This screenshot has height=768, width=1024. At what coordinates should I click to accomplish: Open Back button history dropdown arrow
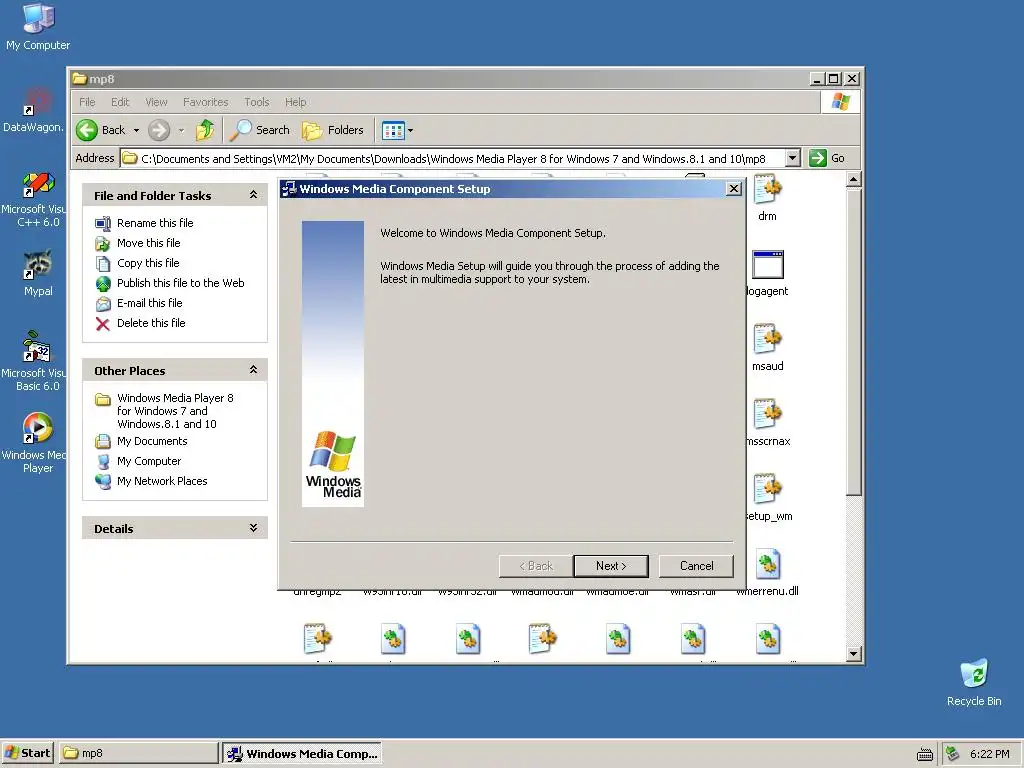click(136, 130)
